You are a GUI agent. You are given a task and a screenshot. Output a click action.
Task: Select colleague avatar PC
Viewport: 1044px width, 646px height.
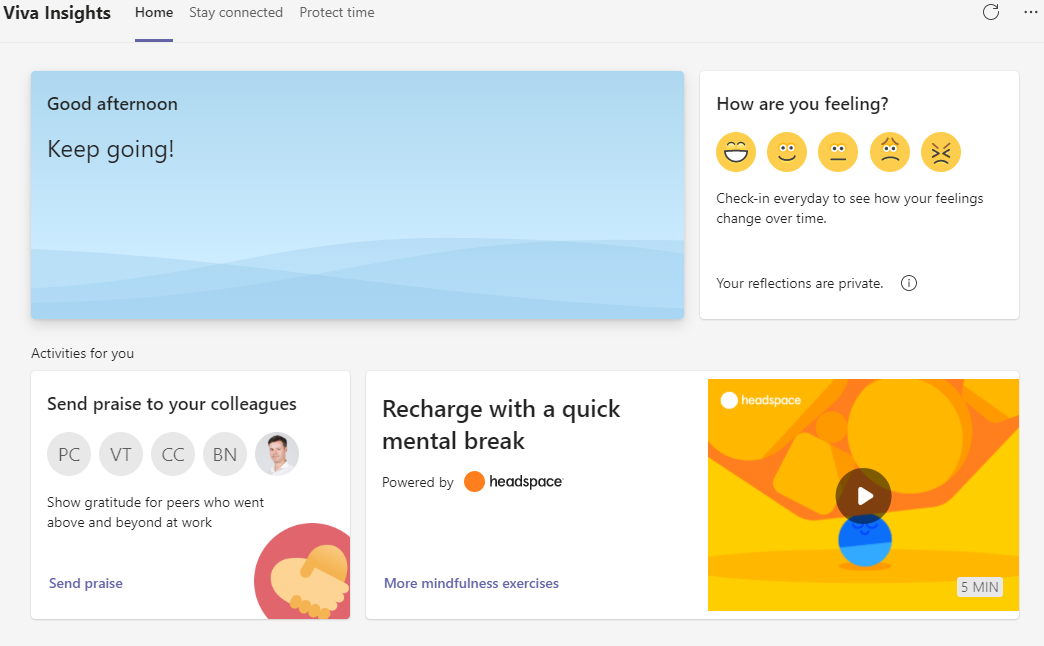tap(69, 454)
